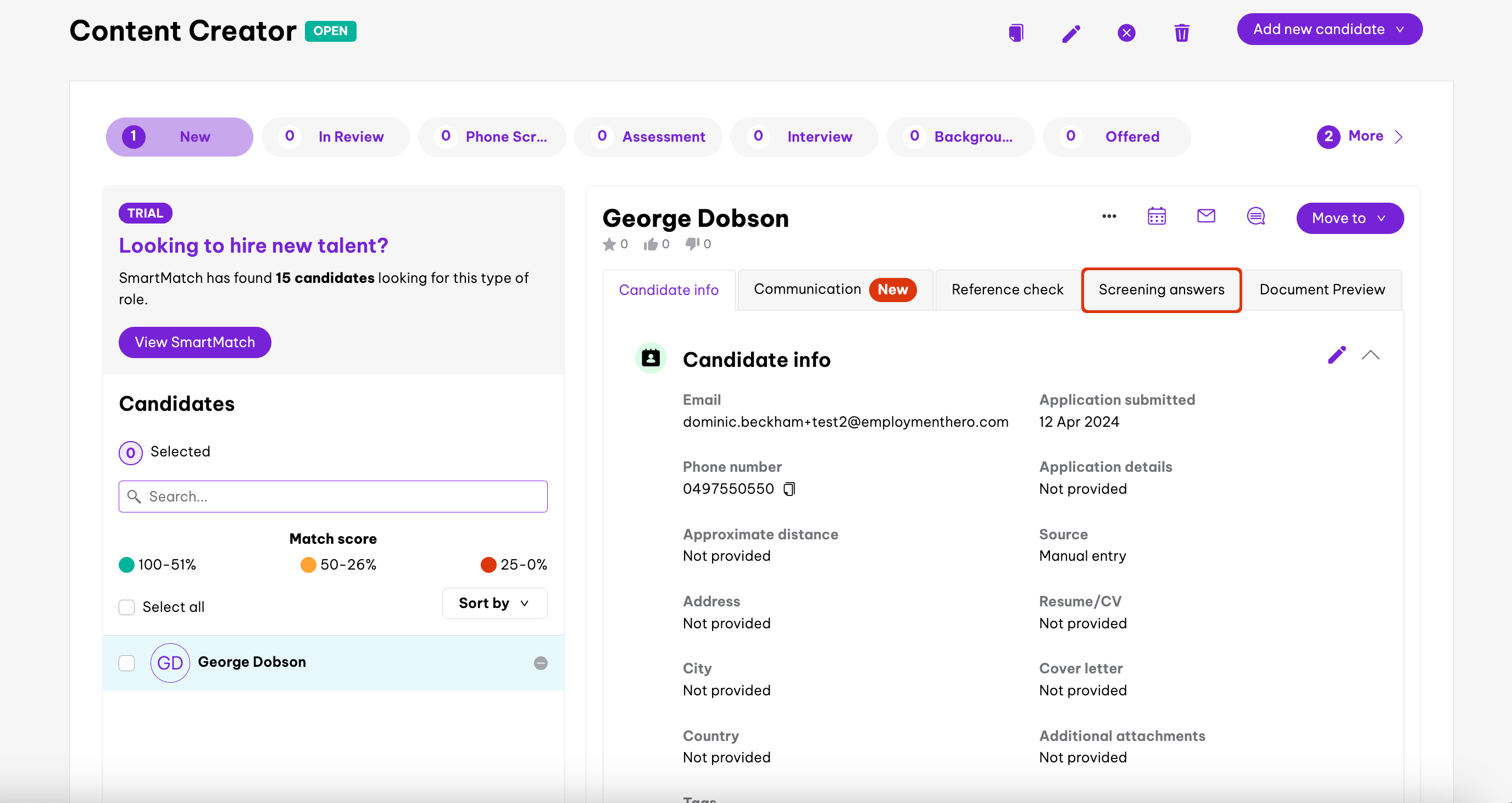Click Add new candidate button
The image size is (1512, 803).
[1329, 29]
